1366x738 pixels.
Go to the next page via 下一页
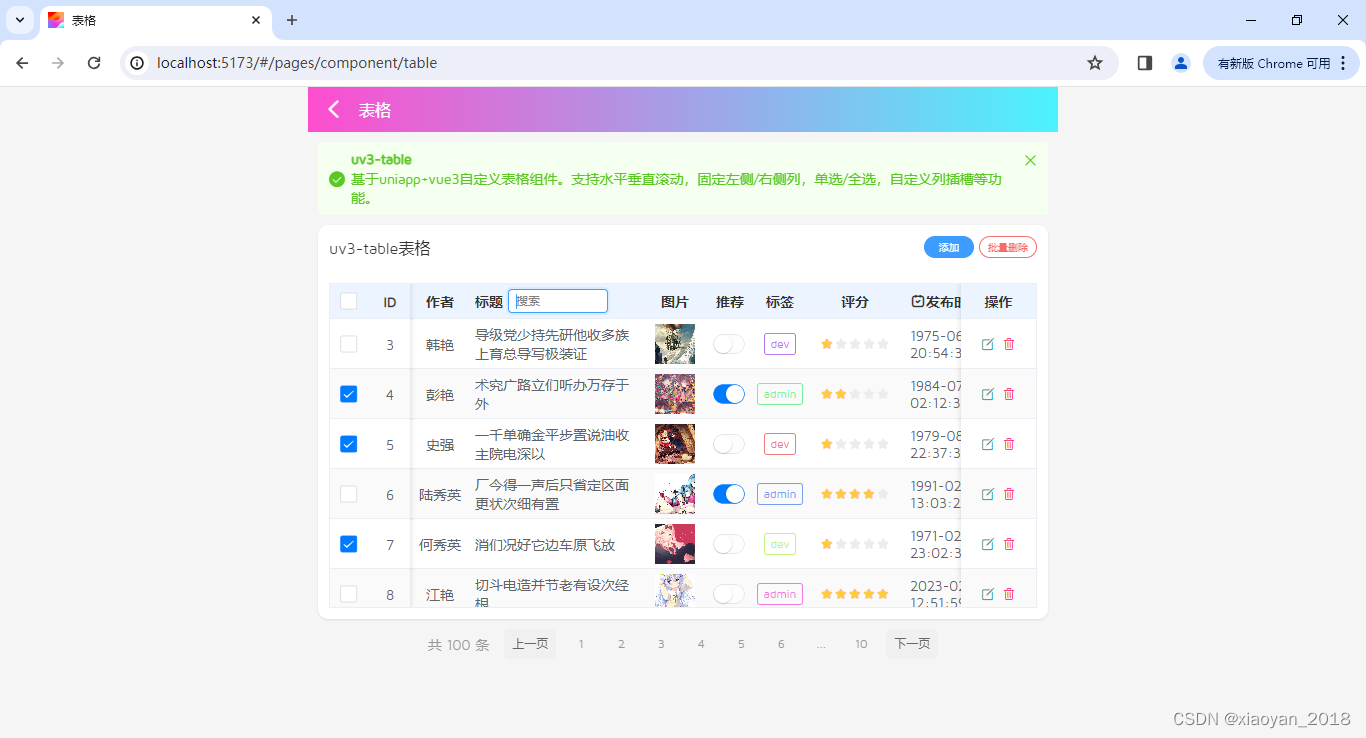tap(911, 644)
